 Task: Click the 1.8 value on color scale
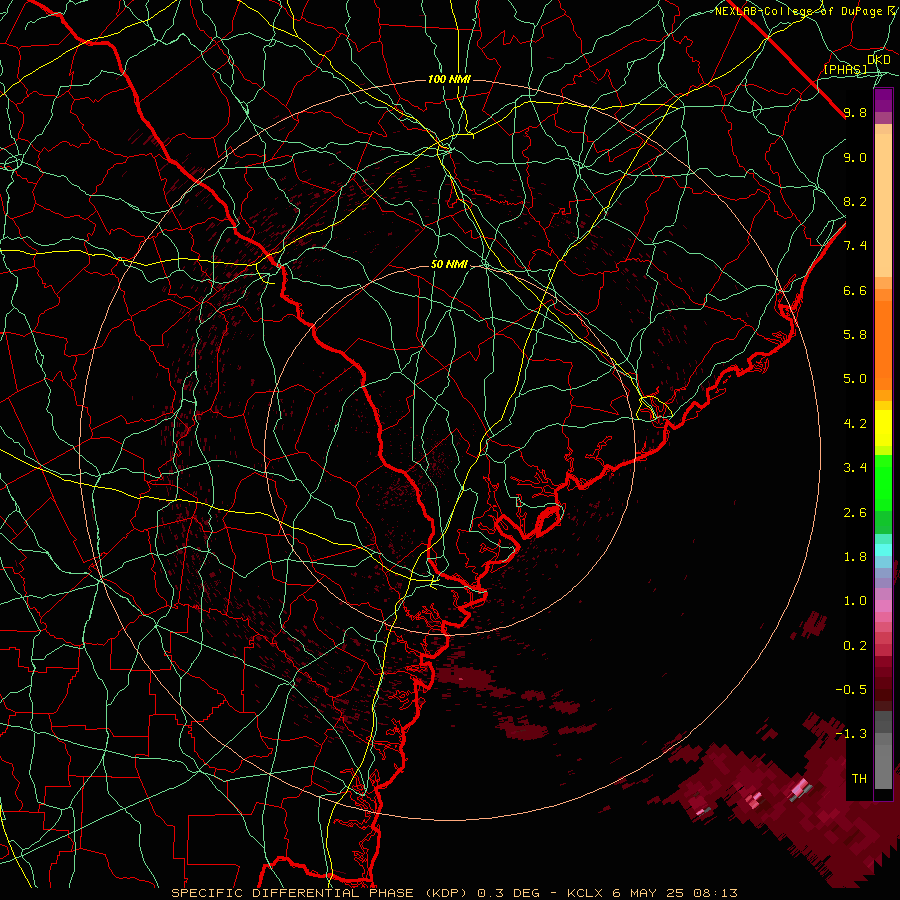(855, 557)
